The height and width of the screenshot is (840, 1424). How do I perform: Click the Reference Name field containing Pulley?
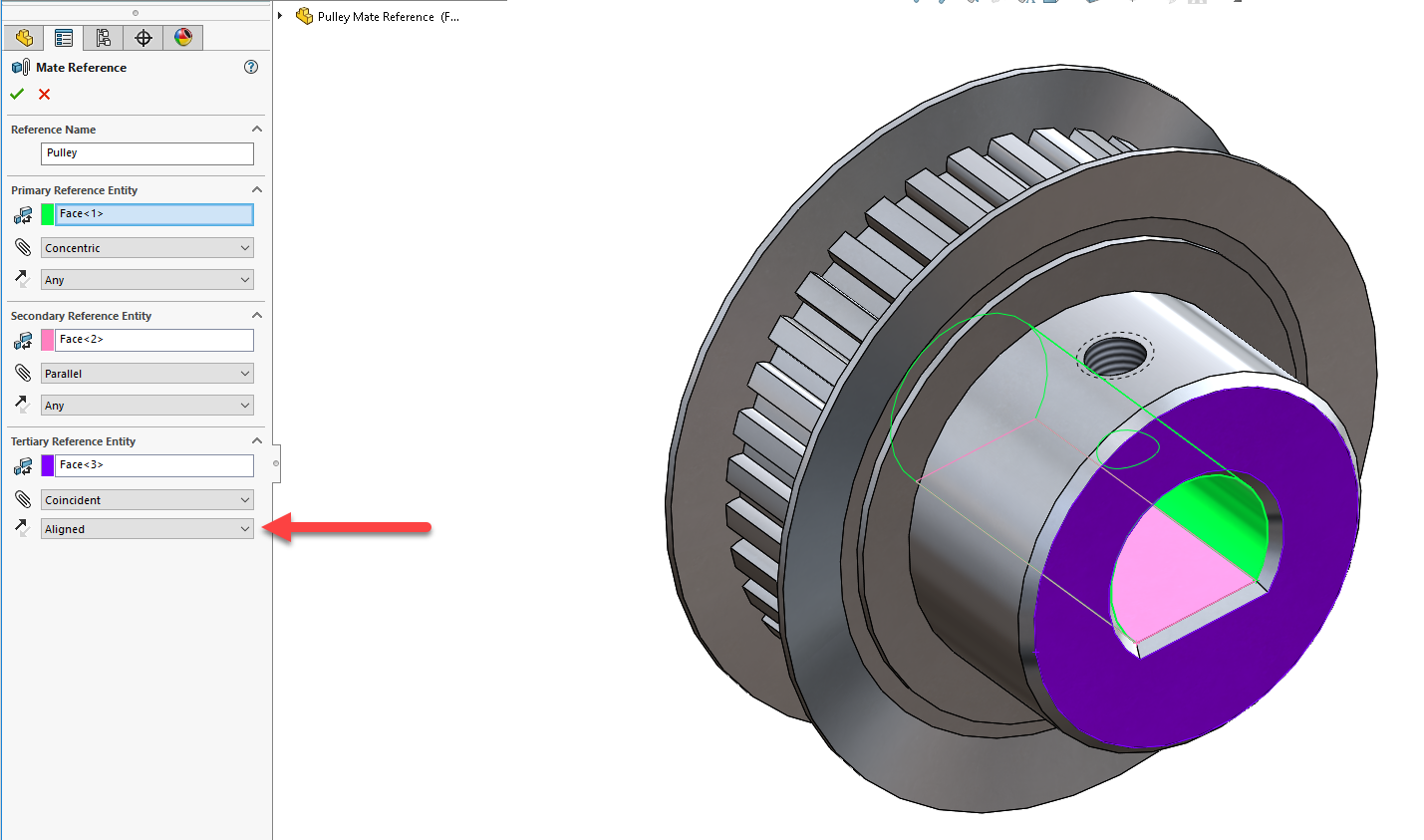coord(147,153)
